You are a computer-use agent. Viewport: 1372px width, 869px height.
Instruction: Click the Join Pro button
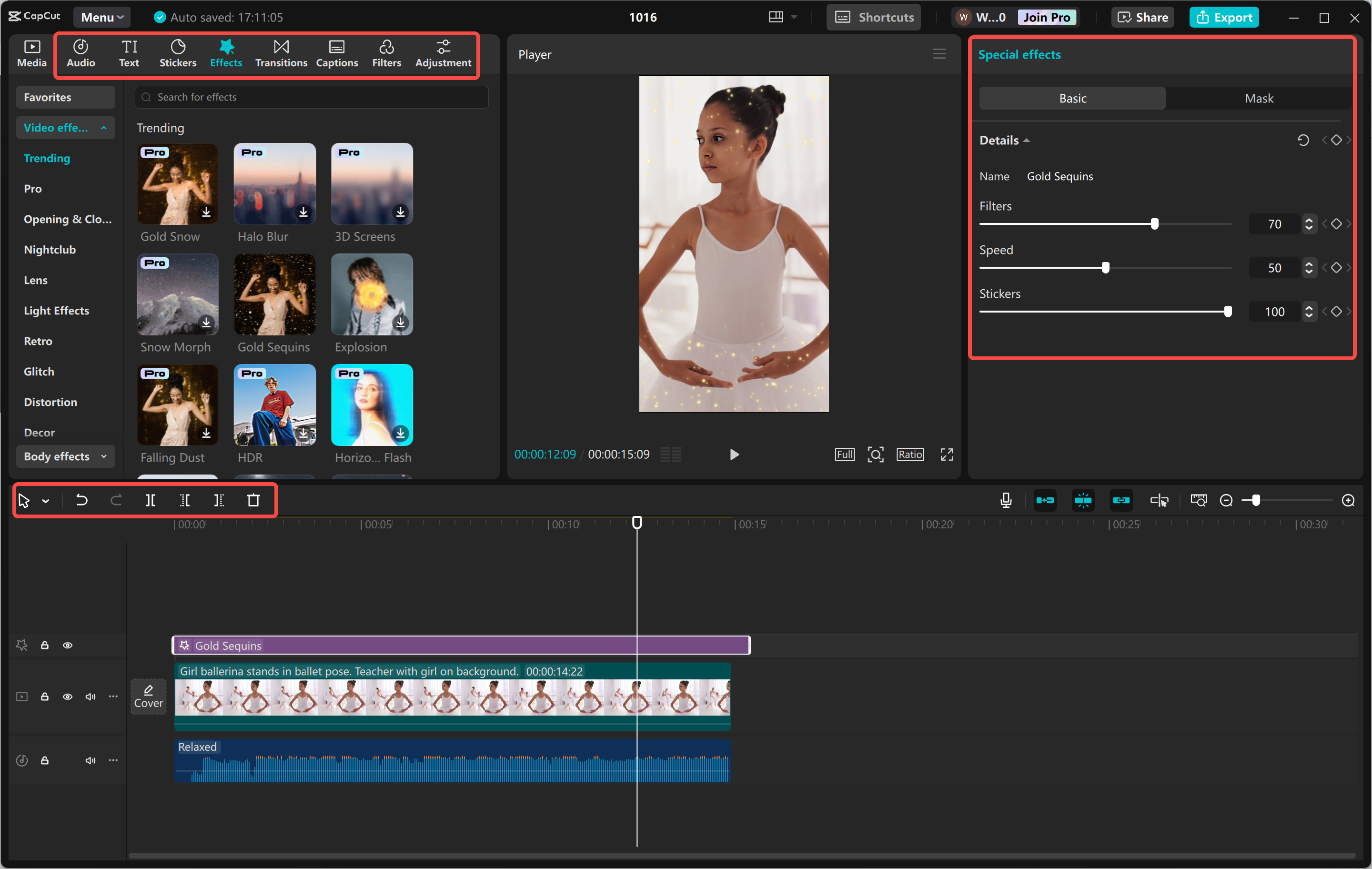pos(1047,17)
